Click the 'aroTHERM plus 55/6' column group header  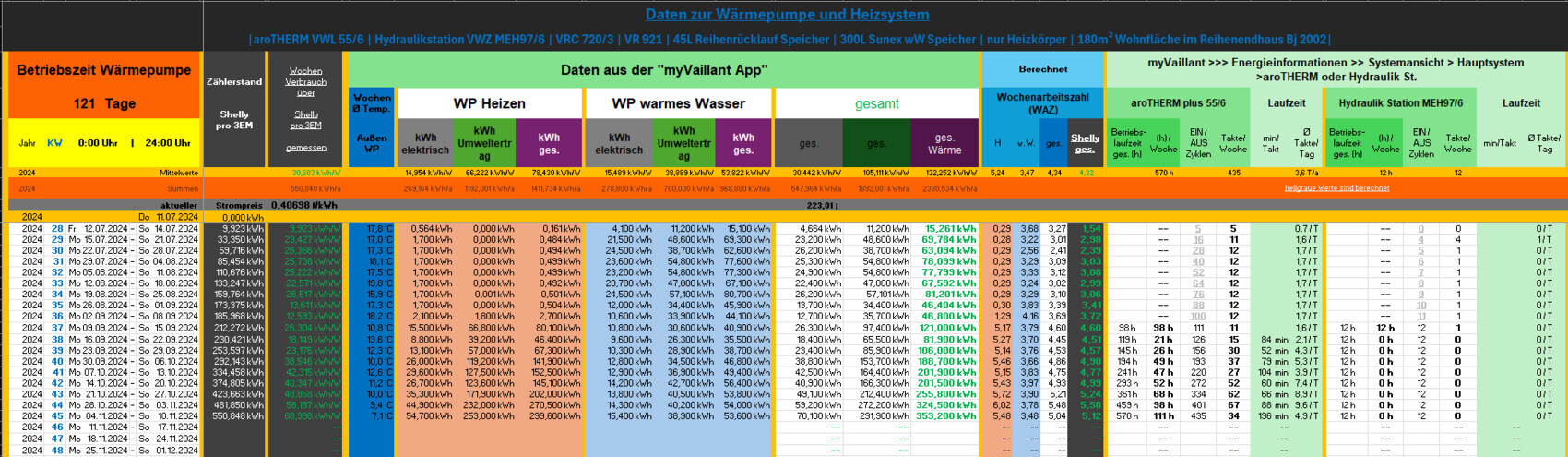tap(1178, 103)
